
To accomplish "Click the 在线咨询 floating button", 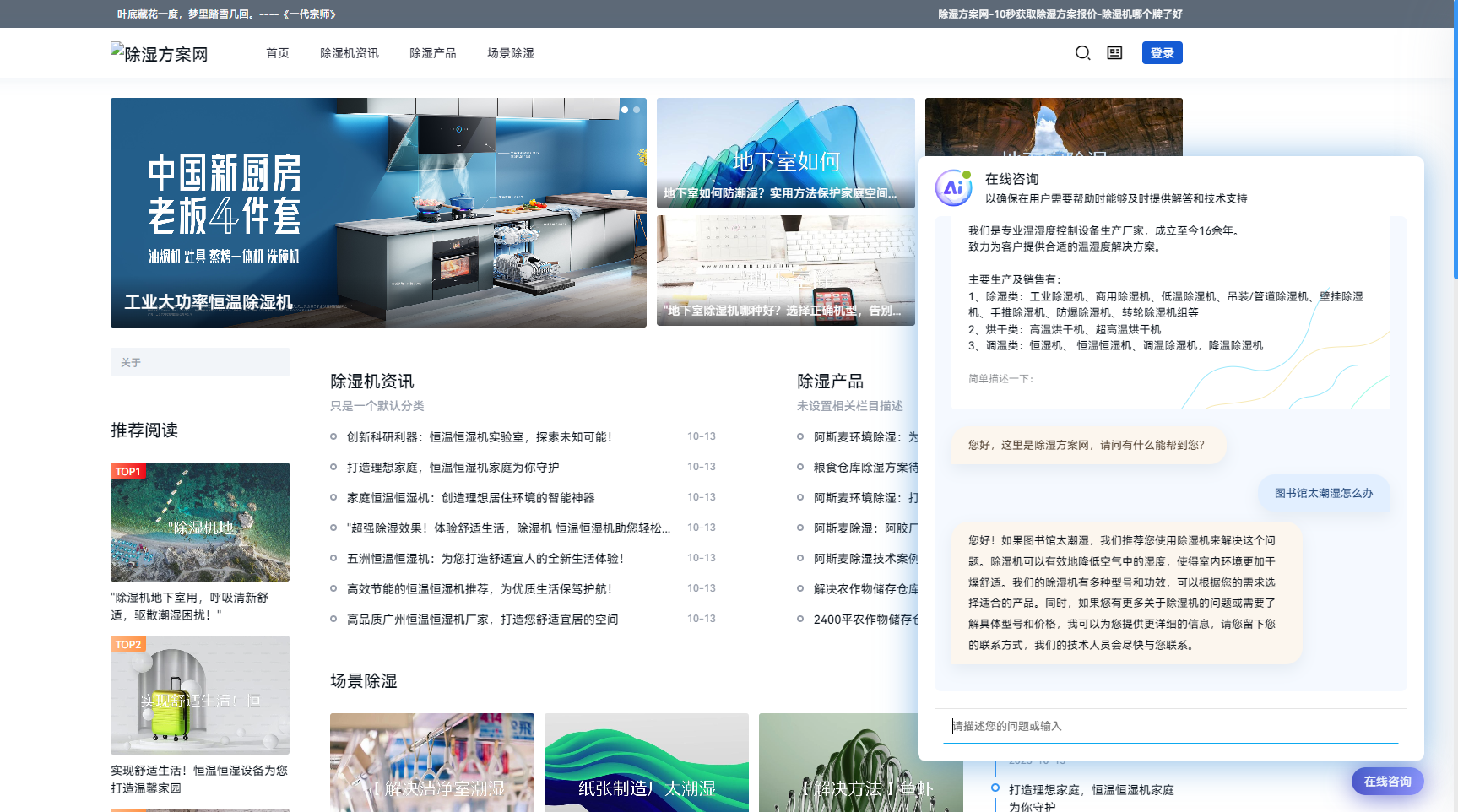I will tap(1387, 782).
